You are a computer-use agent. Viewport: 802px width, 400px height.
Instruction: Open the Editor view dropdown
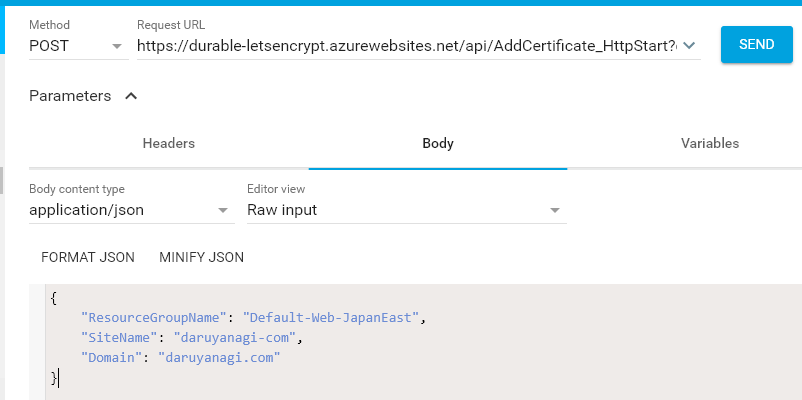coord(405,210)
